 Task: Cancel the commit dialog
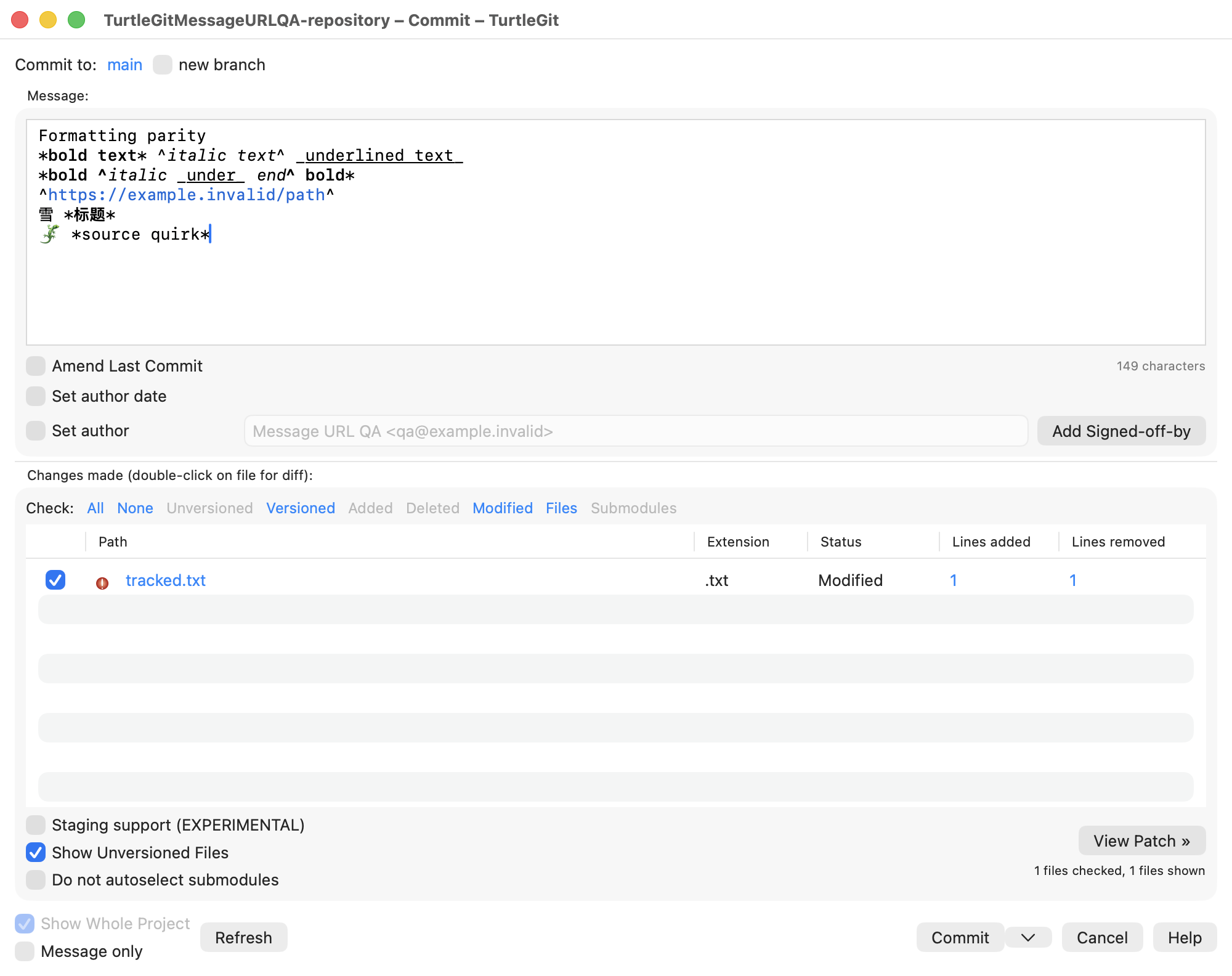[x=1102, y=937]
